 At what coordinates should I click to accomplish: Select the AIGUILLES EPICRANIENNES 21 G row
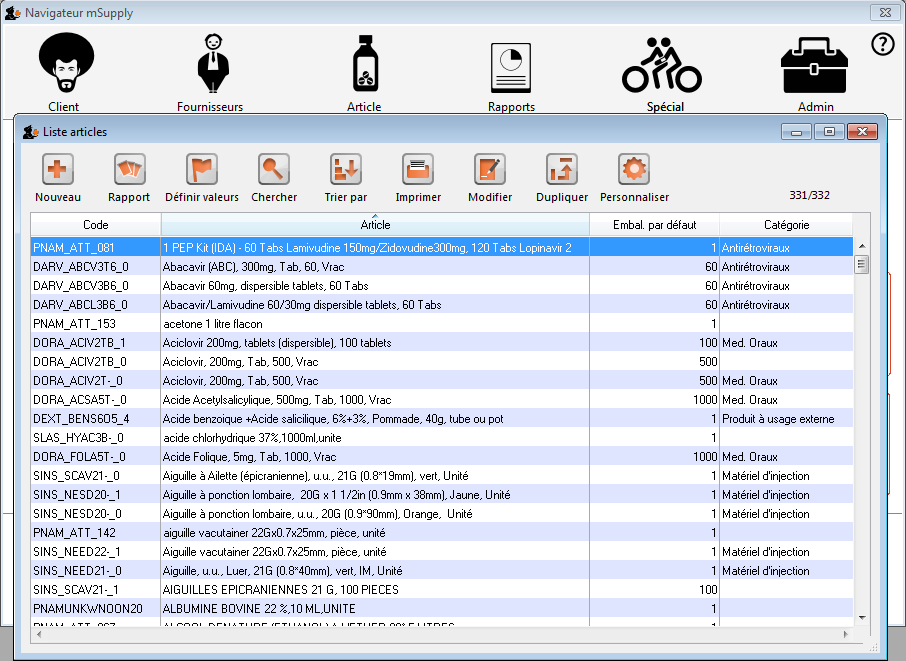click(x=442, y=590)
